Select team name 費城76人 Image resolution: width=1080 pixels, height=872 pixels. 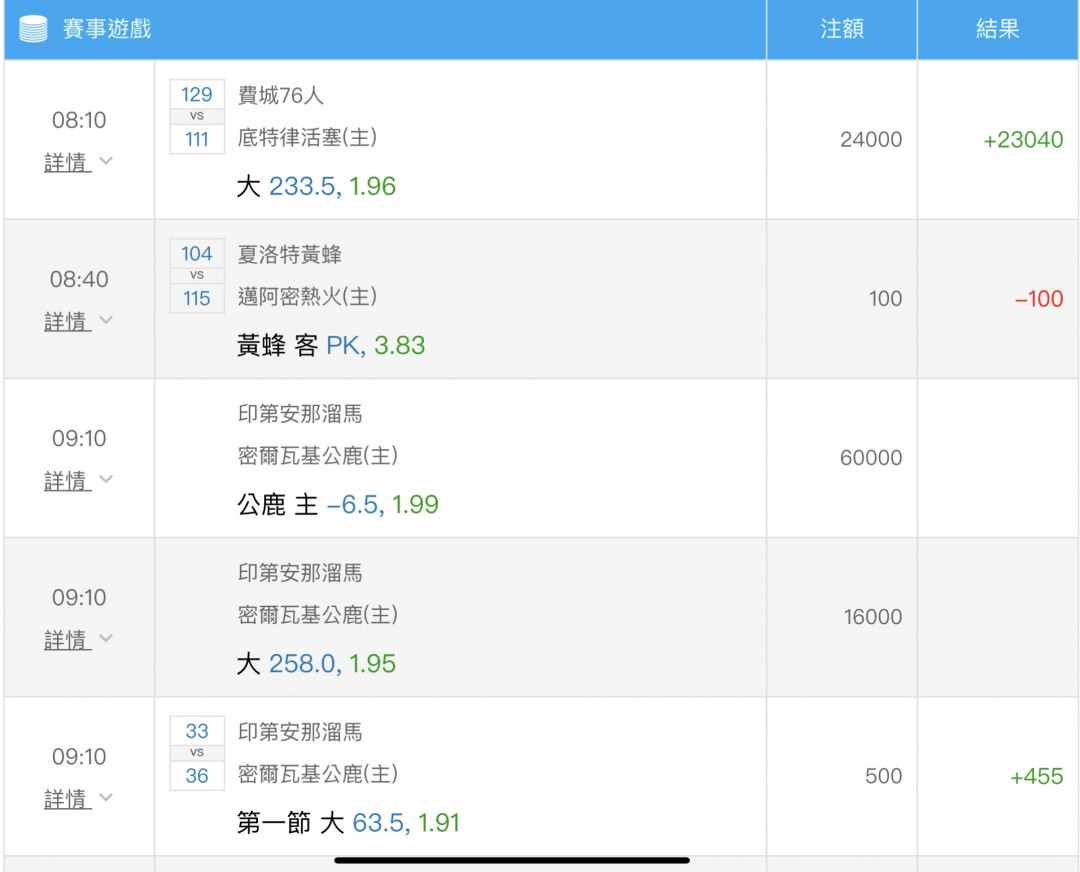(x=280, y=95)
